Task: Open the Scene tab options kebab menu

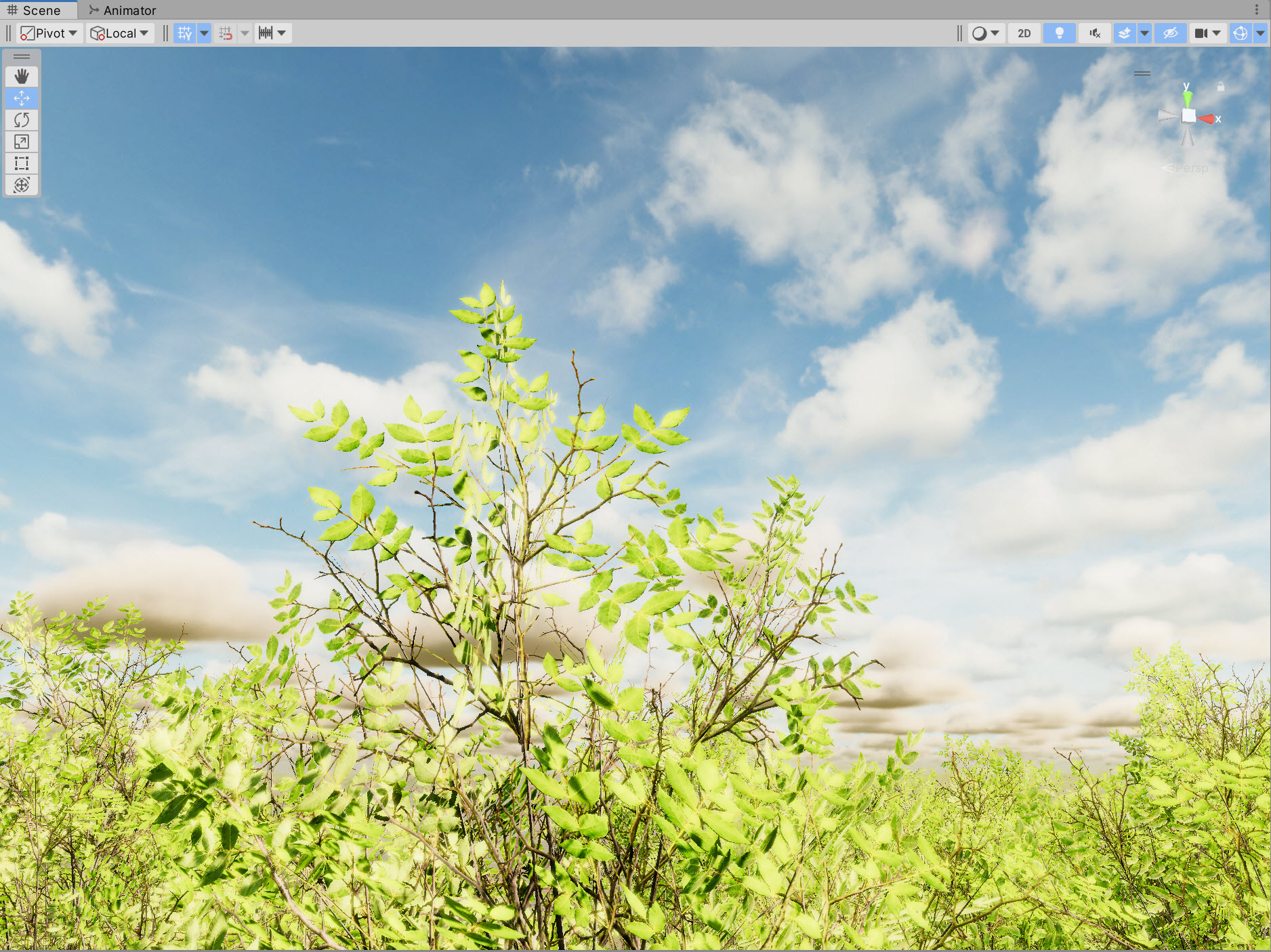Action: tap(1257, 10)
